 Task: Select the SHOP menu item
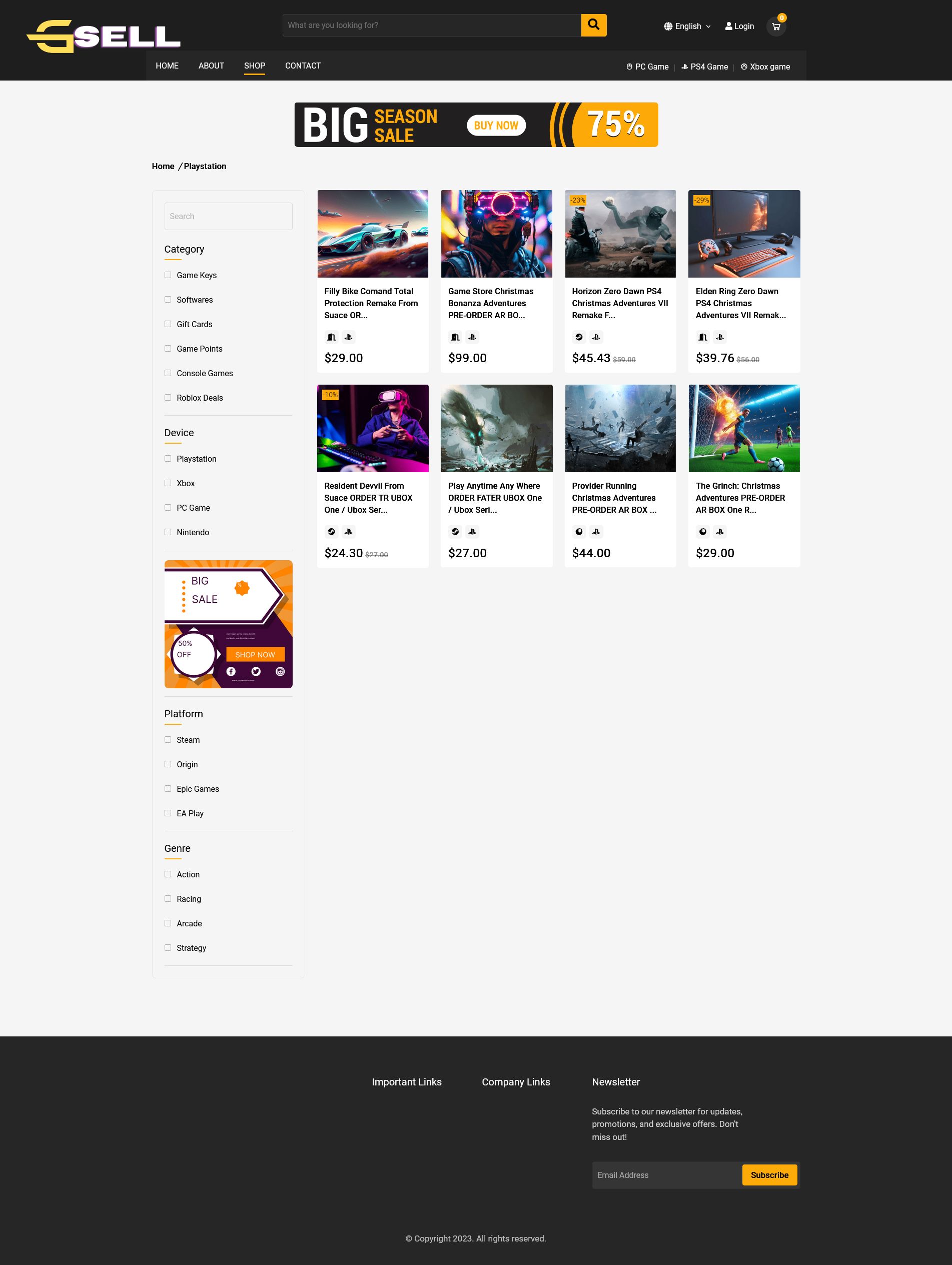255,66
